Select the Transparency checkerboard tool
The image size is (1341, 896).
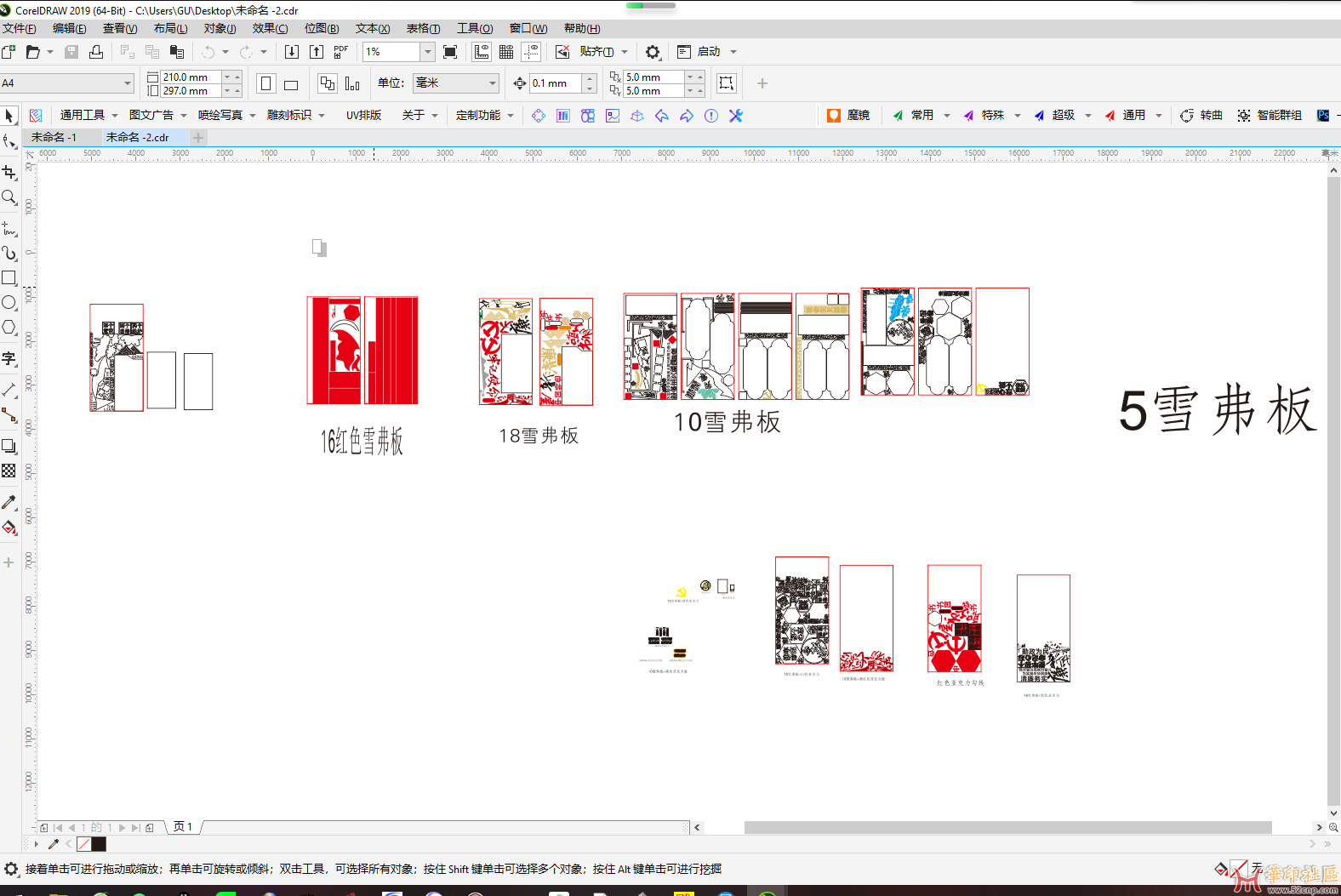pos(9,471)
